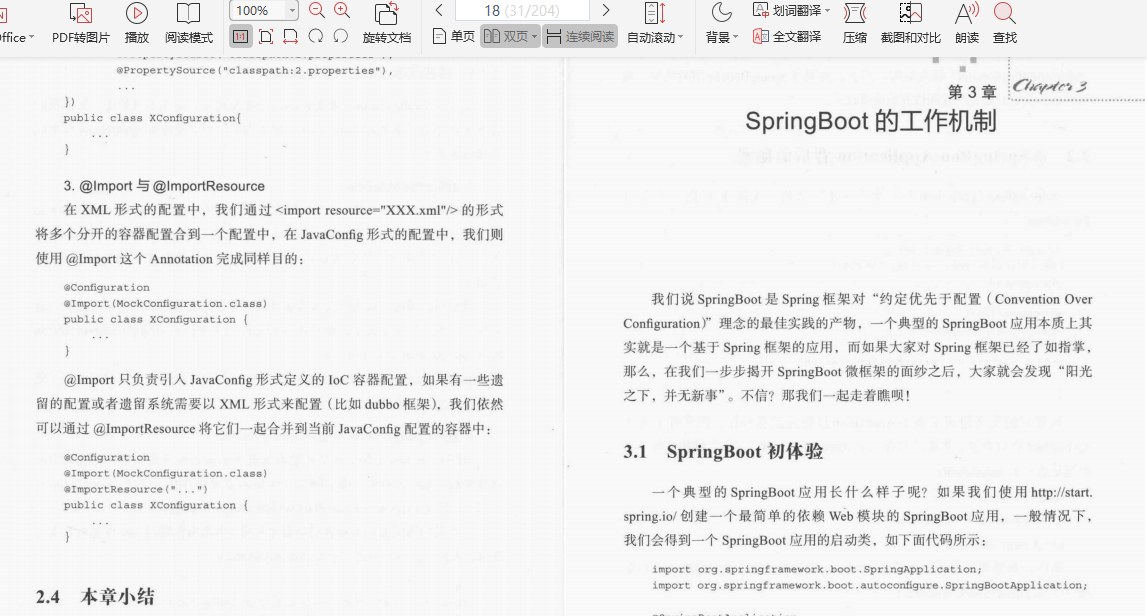The height and width of the screenshot is (616, 1147).
Task: Click 全文翻译 full text translation
Action: [x=787, y=36]
